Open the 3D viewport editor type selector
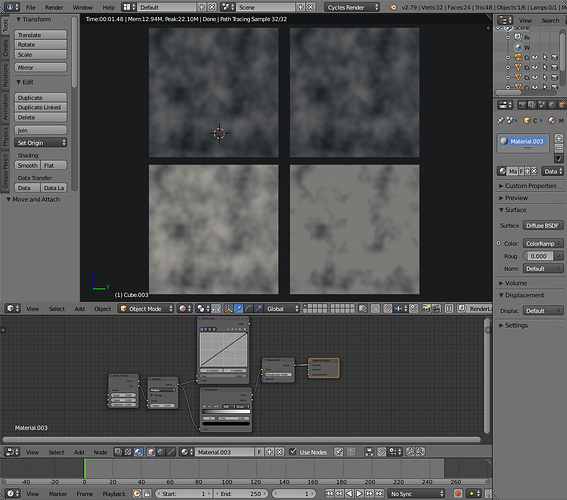The width and height of the screenshot is (567, 500). click(x=13, y=308)
